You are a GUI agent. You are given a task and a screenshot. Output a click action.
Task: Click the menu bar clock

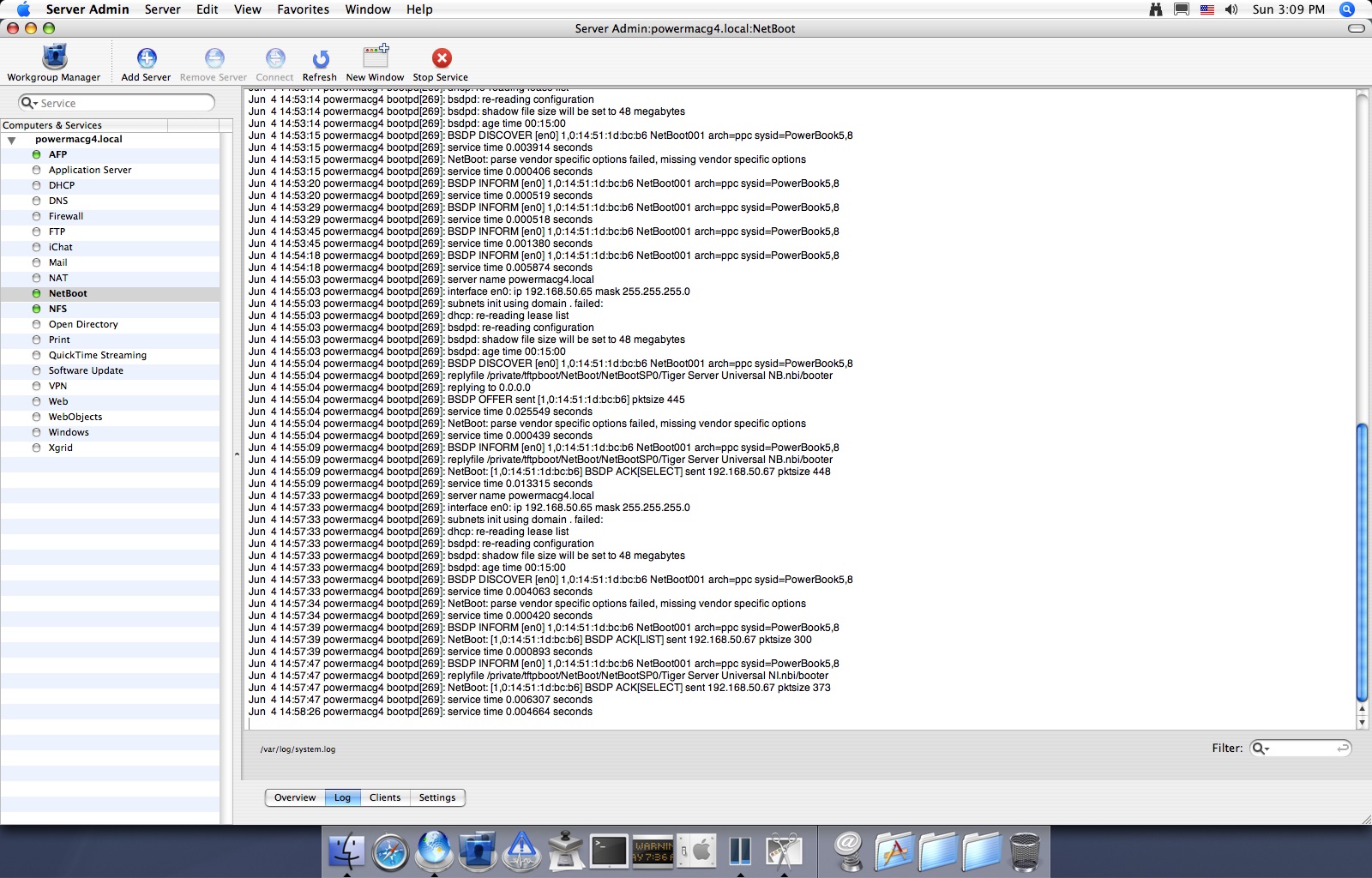[1288, 9]
